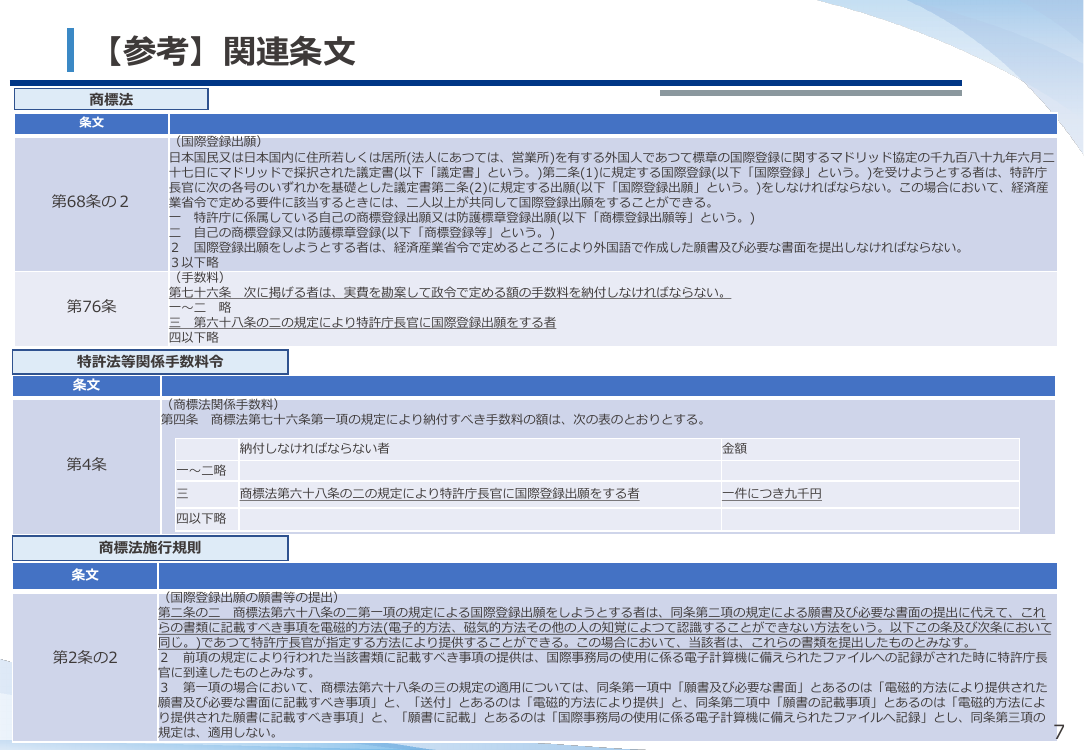Click the 第2条の2 row header cell
1084x750 pixels.
tap(85, 657)
